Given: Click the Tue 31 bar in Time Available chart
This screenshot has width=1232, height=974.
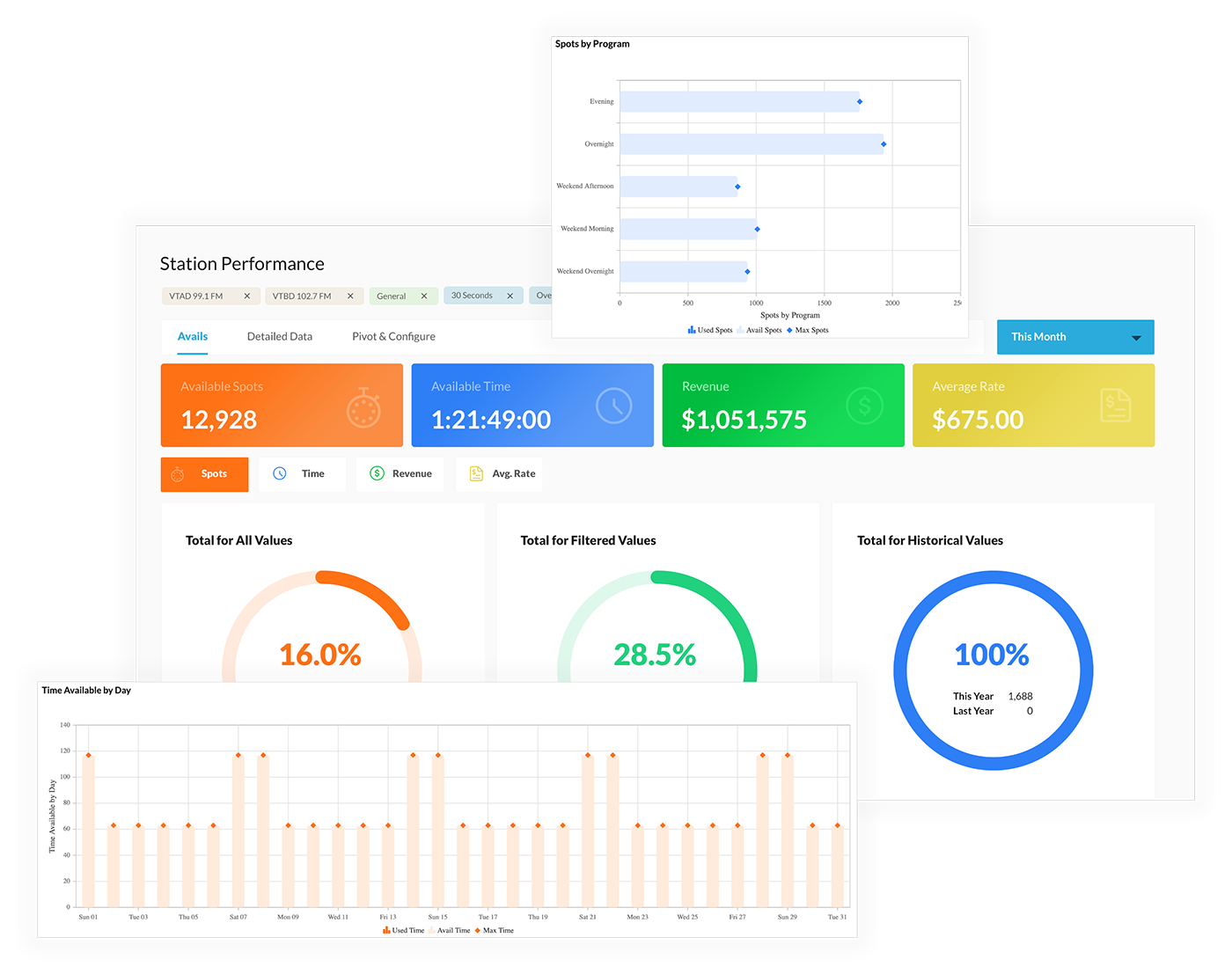Looking at the screenshot, I should point(838,867).
